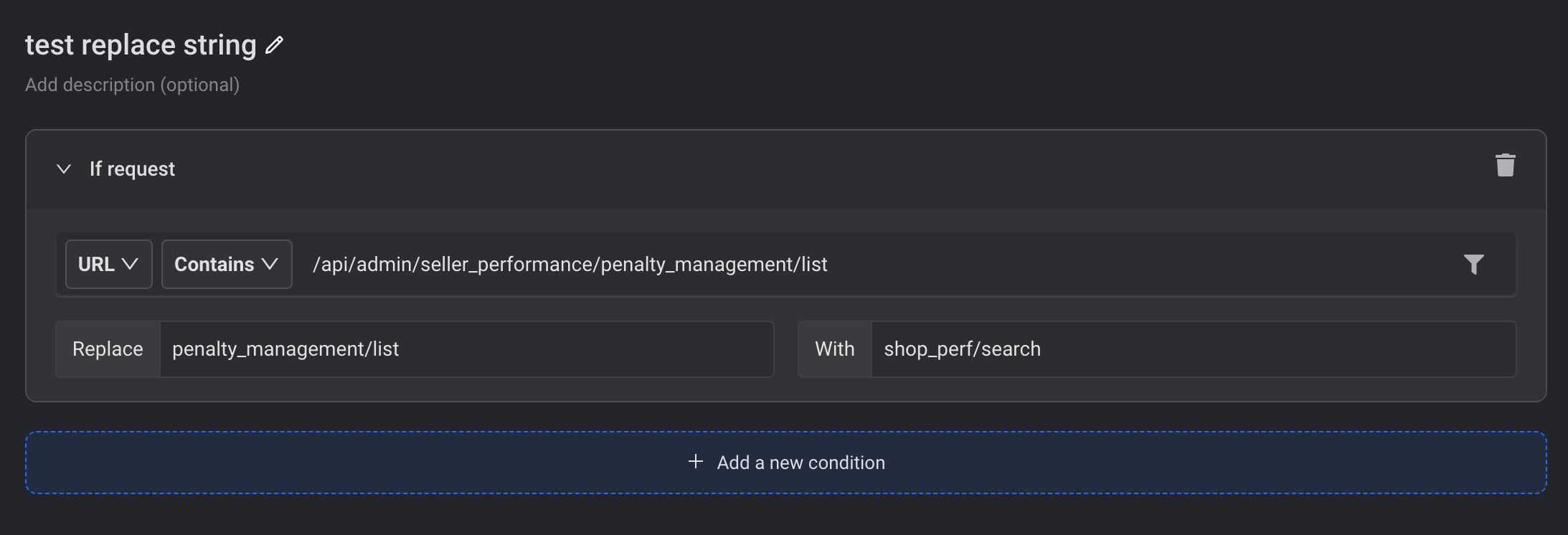The width and height of the screenshot is (1568, 535).
Task: Click the With field containing shop_perf/search
Action: pyautogui.click(x=1191, y=349)
